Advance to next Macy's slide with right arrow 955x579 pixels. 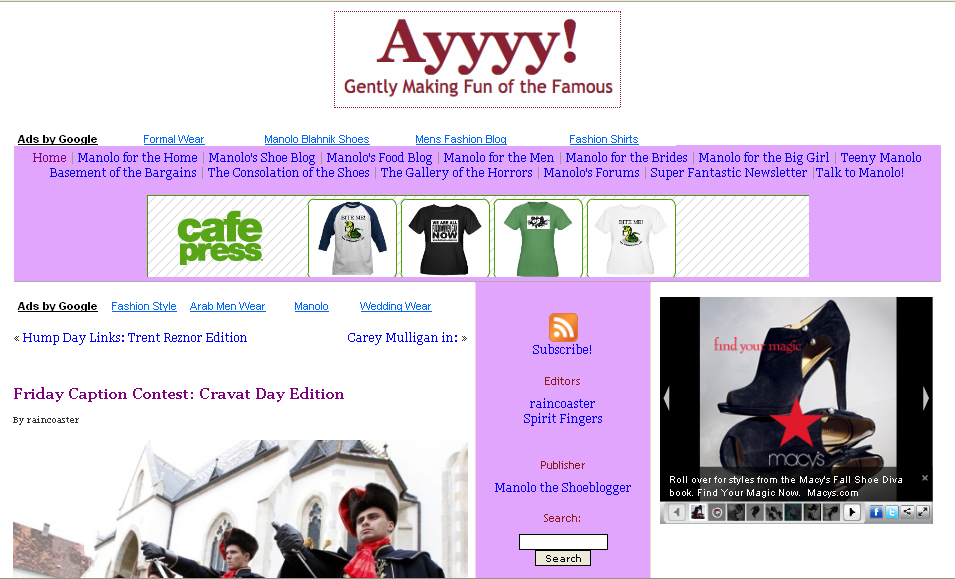point(925,398)
